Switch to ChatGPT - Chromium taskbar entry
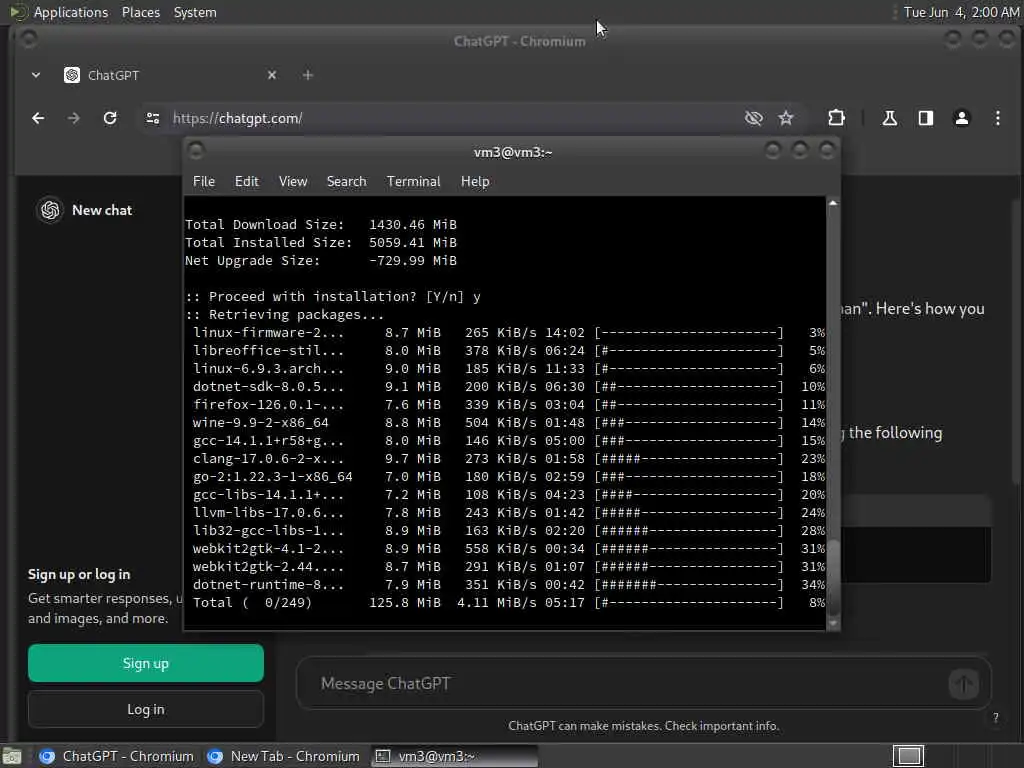The width and height of the screenshot is (1024, 768). pyautogui.click(x=116, y=756)
